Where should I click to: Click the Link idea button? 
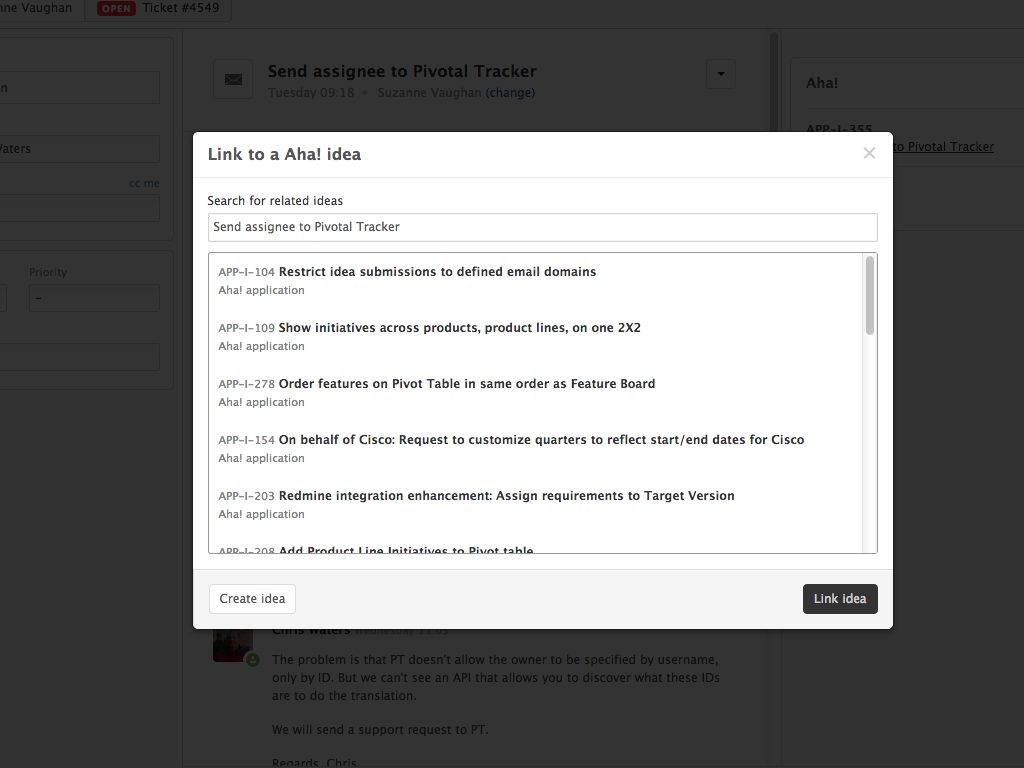tap(840, 599)
